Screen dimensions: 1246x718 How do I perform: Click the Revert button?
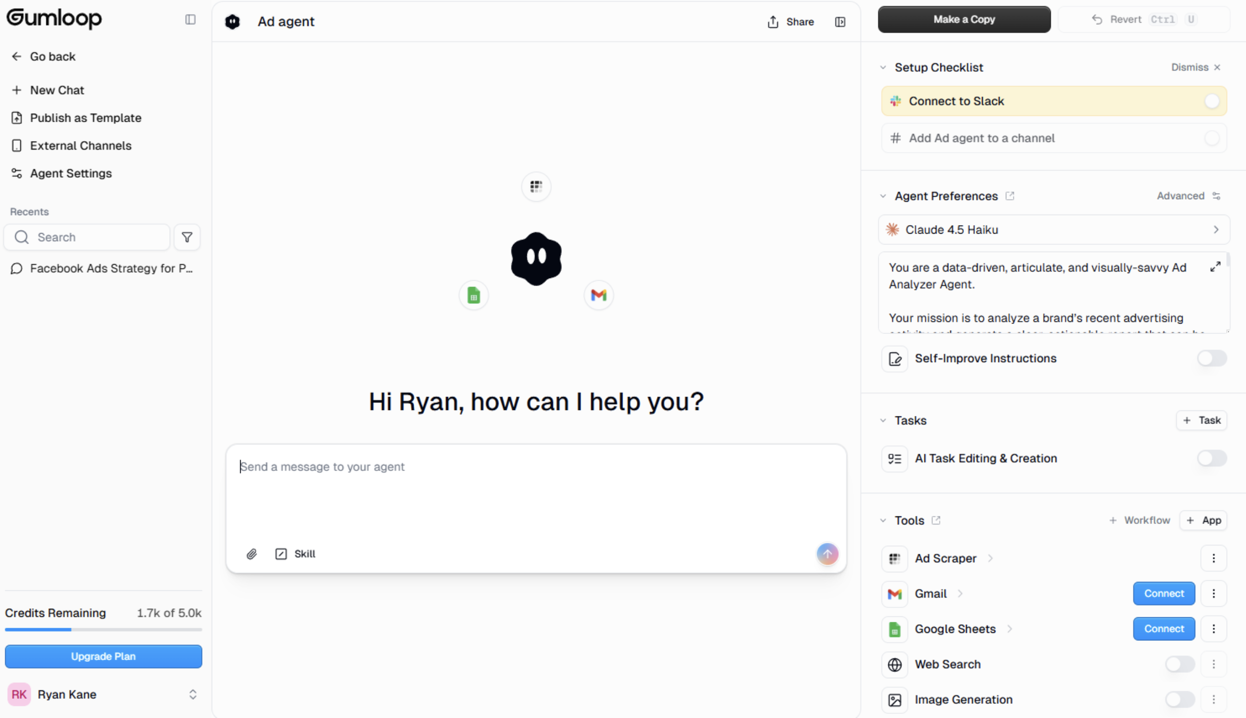point(1146,19)
